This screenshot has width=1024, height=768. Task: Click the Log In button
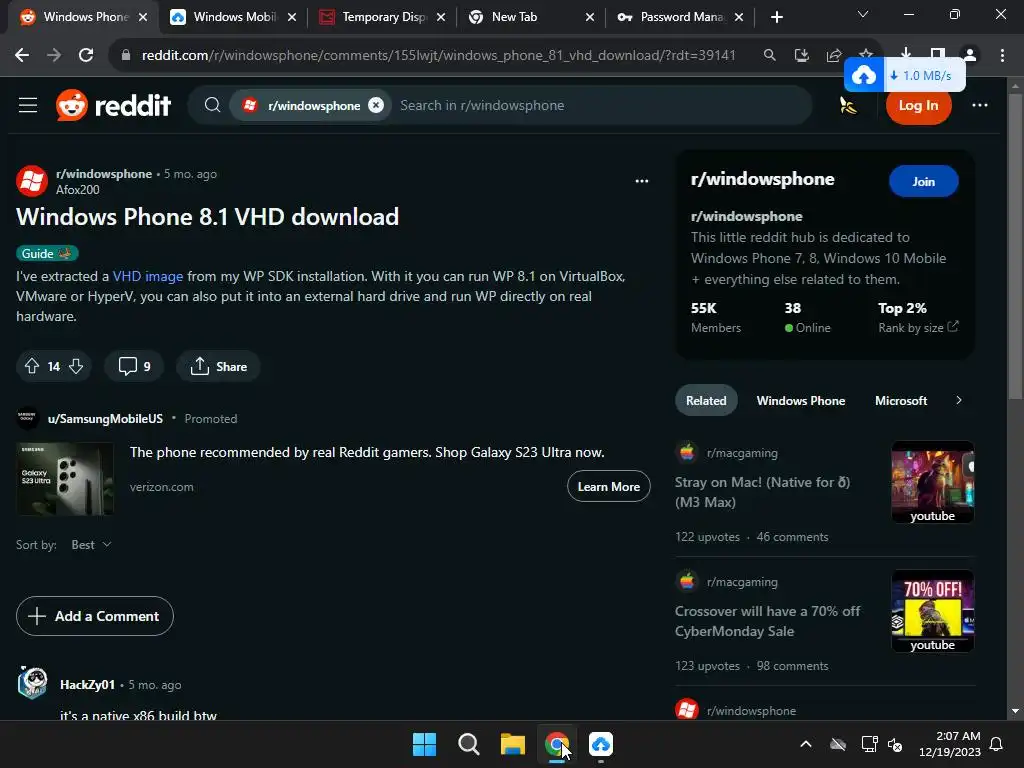coord(918,105)
